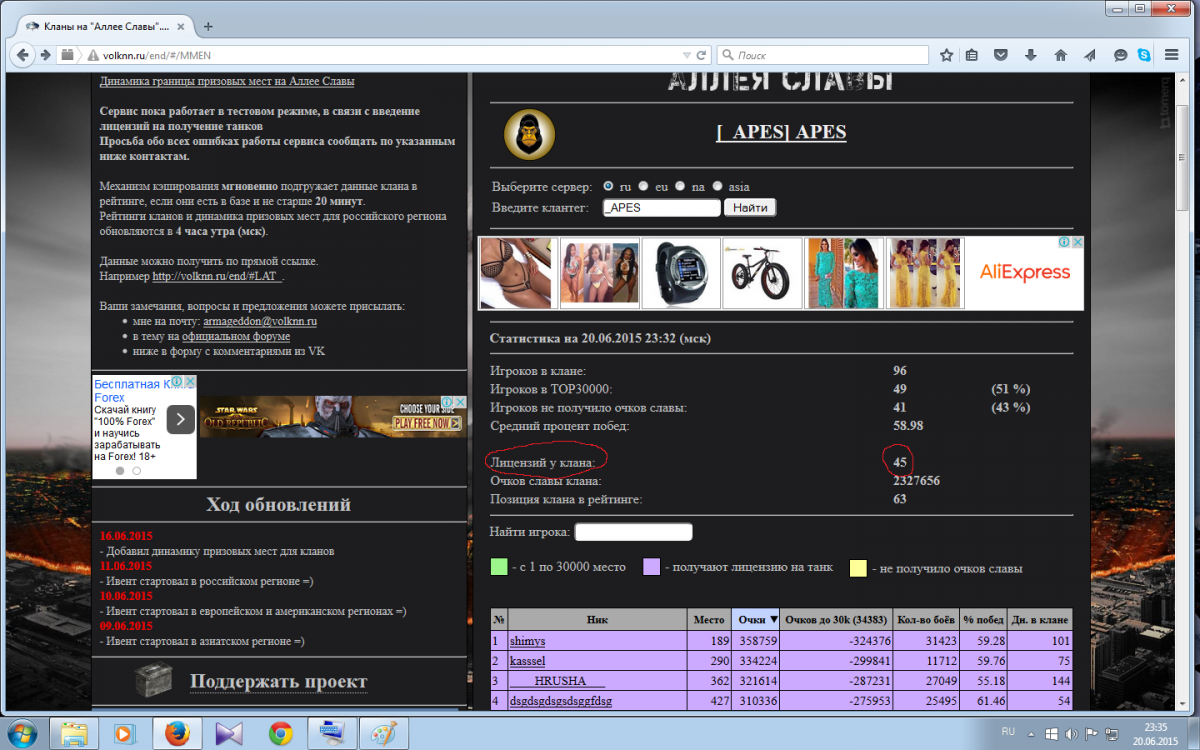
Task: Close the AliExpress ad with X
Action: pyautogui.click(x=1078, y=243)
